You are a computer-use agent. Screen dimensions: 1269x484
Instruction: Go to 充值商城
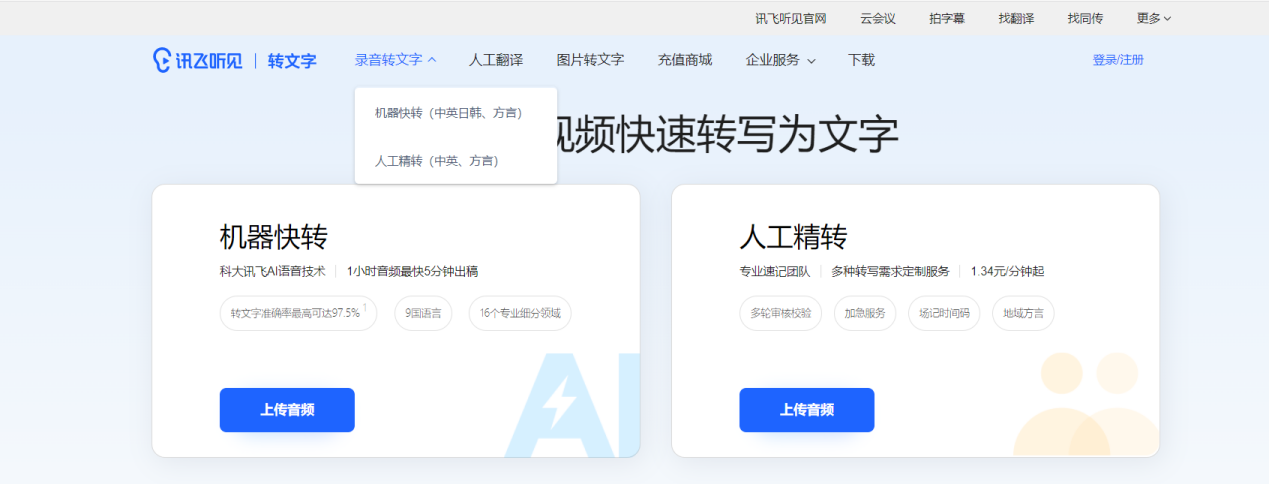point(685,60)
